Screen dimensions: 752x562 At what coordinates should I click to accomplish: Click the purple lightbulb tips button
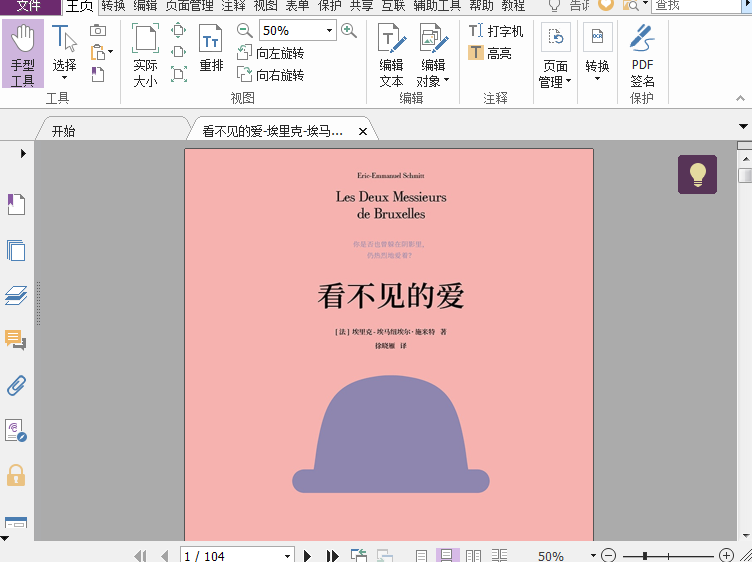tap(697, 174)
